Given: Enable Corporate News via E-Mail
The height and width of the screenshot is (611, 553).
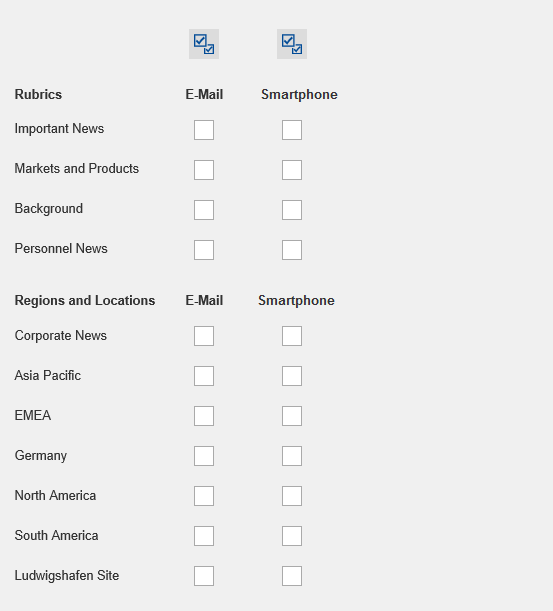Looking at the screenshot, I should [204, 336].
